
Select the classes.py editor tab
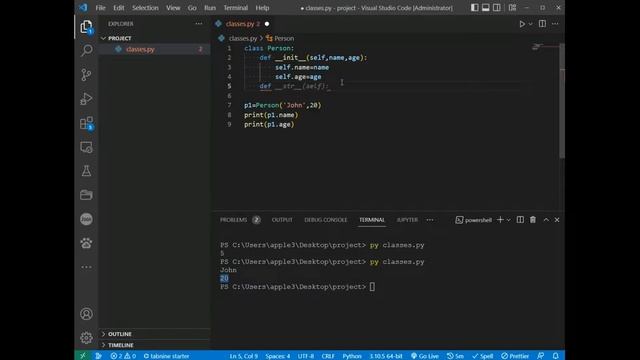click(242, 24)
